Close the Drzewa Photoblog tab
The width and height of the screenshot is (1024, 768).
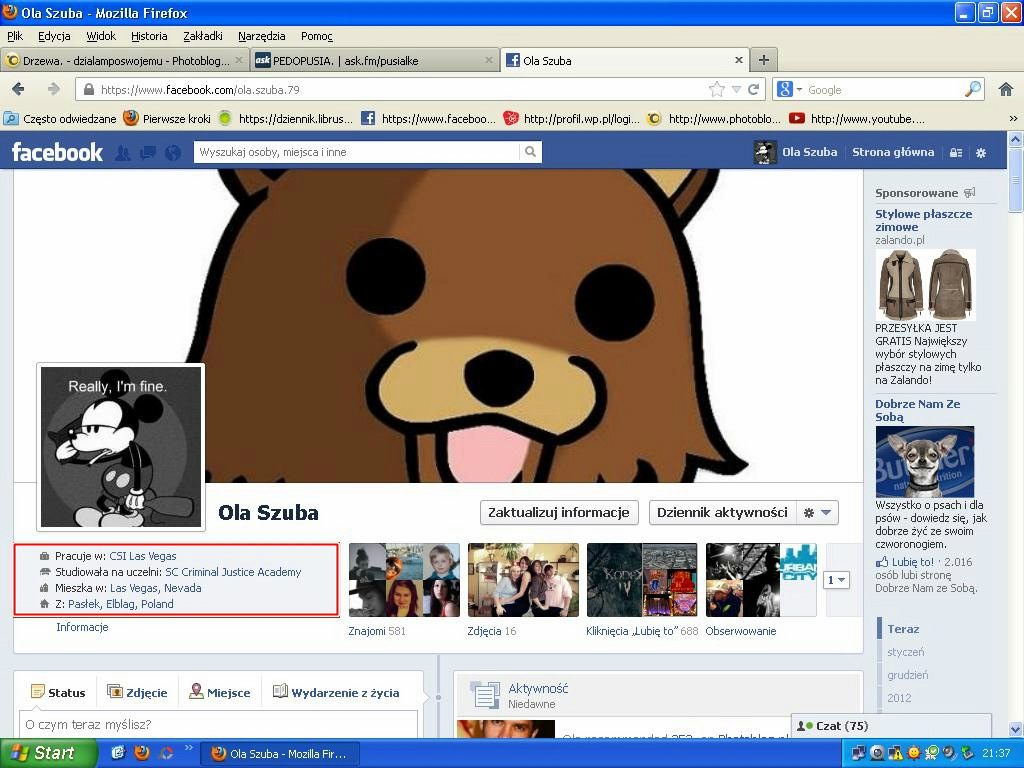pyautogui.click(x=239, y=60)
